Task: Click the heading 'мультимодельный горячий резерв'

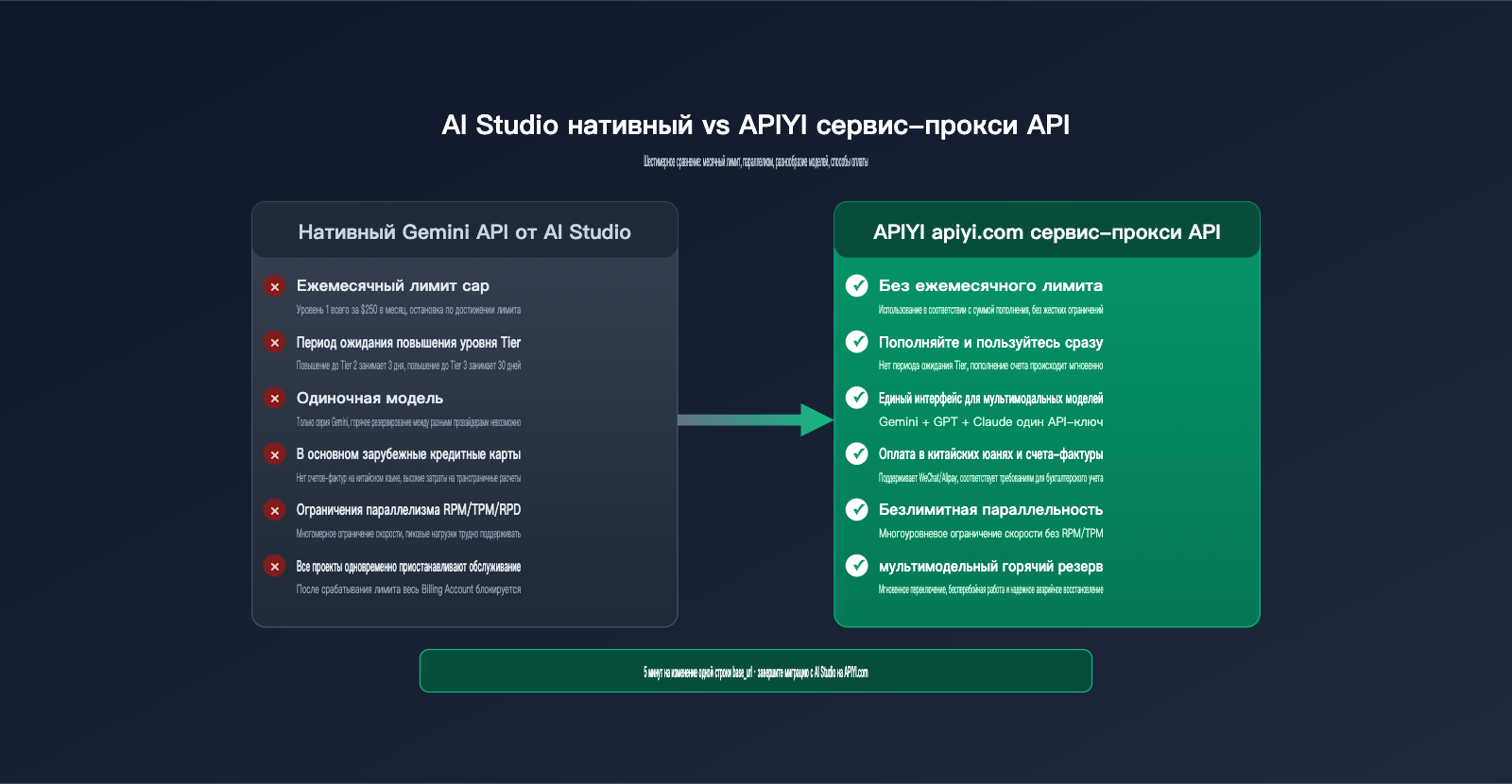Action: coord(990,567)
